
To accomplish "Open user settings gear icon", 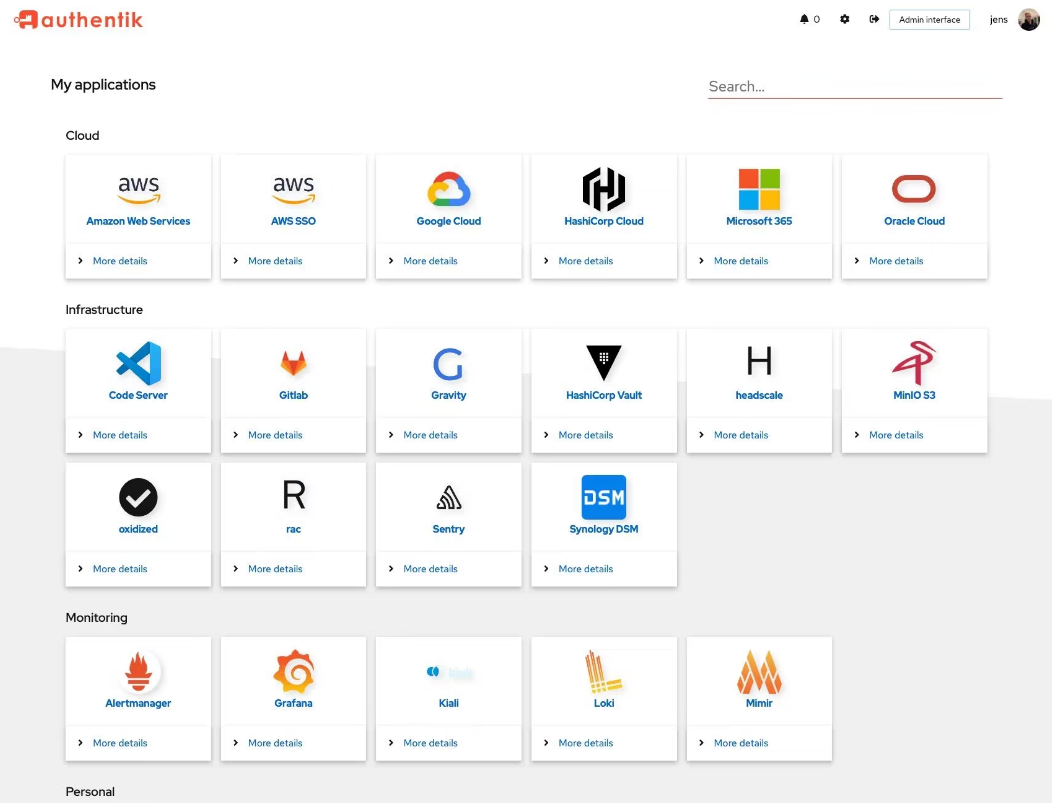I will (x=845, y=19).
